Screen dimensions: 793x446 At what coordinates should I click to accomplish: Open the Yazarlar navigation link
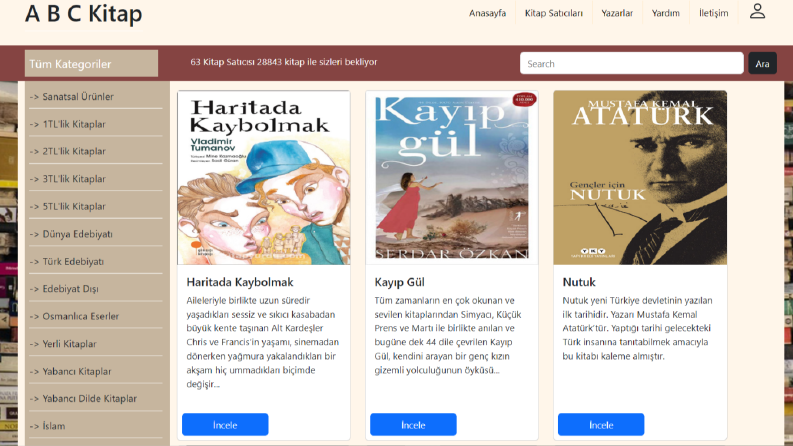click(x=617, y=13)
